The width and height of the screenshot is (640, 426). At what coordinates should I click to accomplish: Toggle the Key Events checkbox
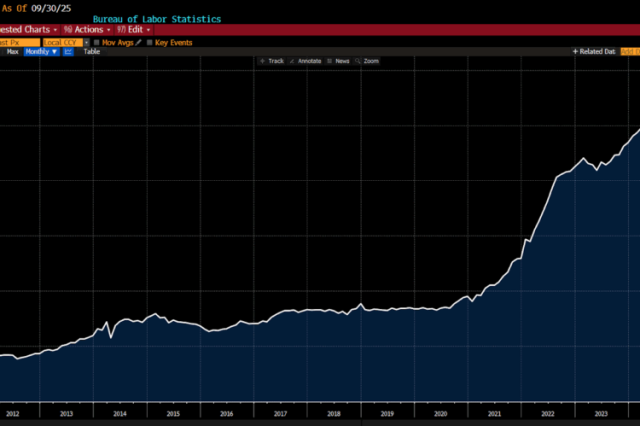[150, 42]
